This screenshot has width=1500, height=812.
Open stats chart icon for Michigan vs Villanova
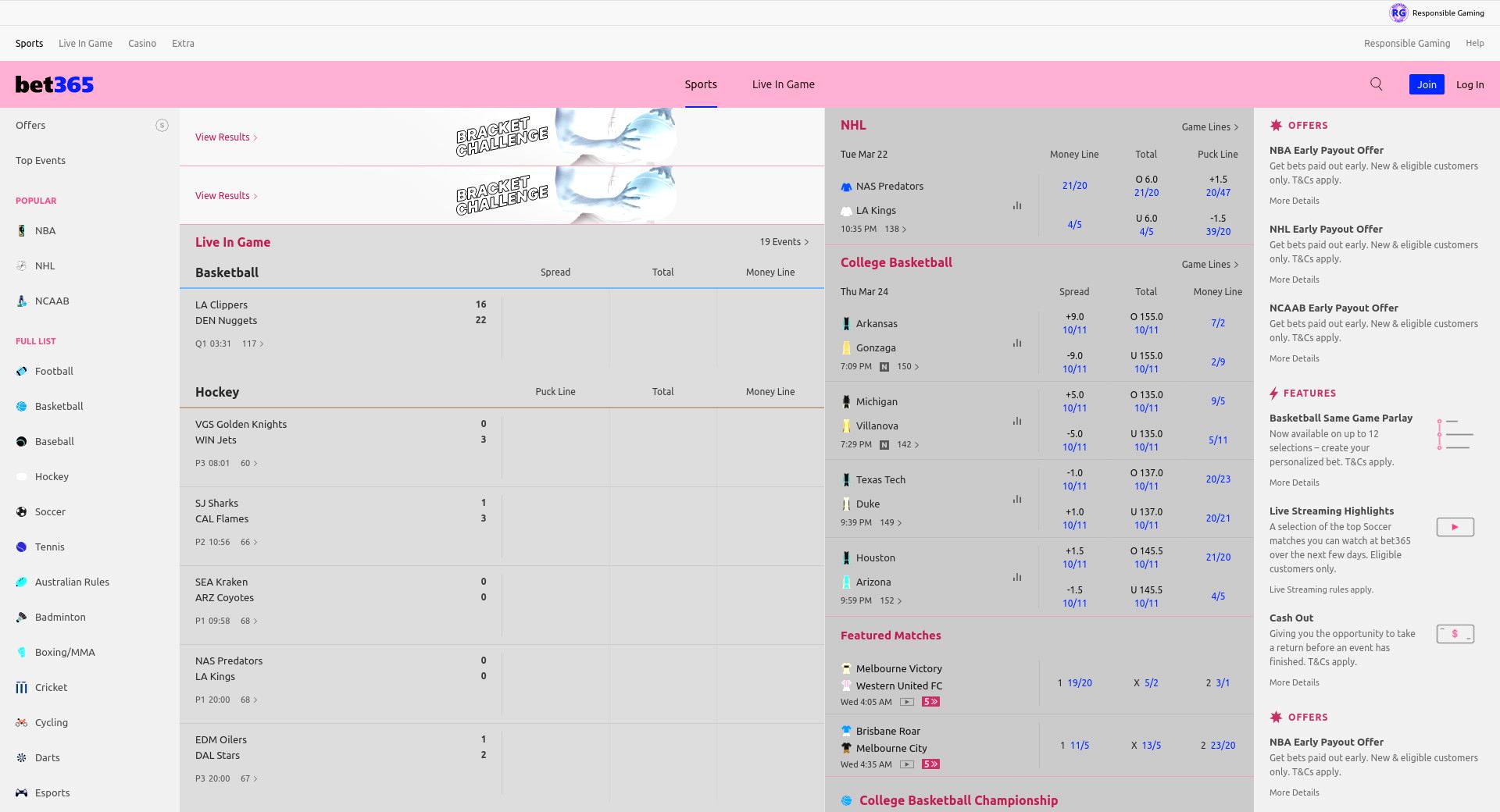pos(1017,421)
